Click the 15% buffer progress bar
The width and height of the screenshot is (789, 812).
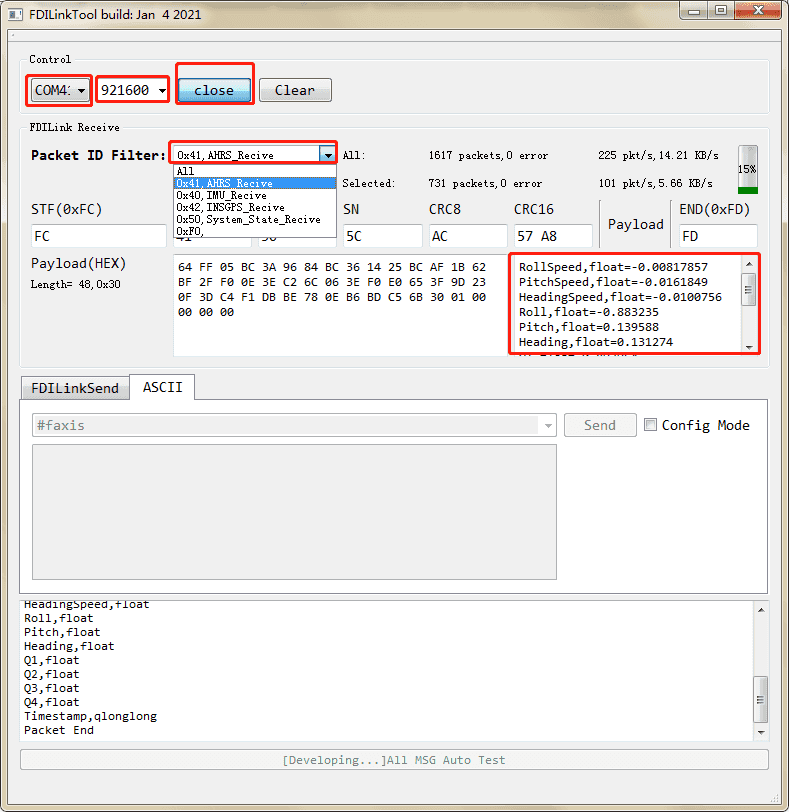click(x=748, y=169)
